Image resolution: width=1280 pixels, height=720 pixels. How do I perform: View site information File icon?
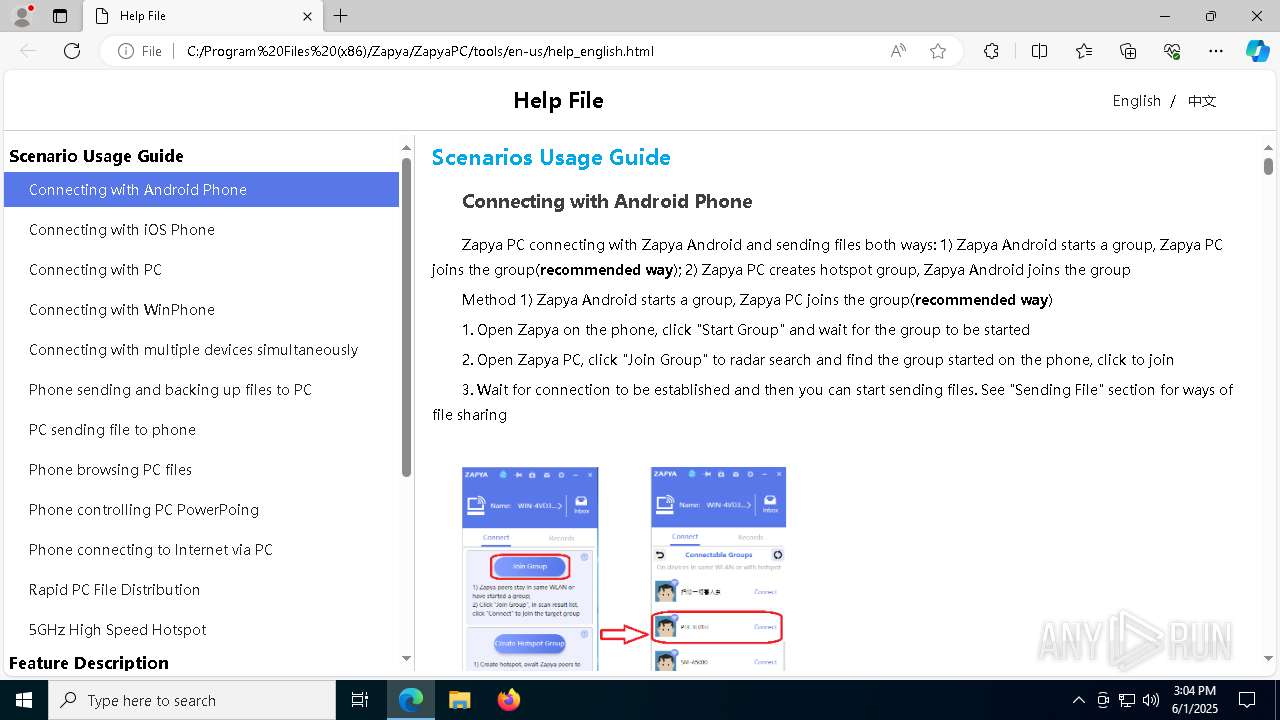140,51
